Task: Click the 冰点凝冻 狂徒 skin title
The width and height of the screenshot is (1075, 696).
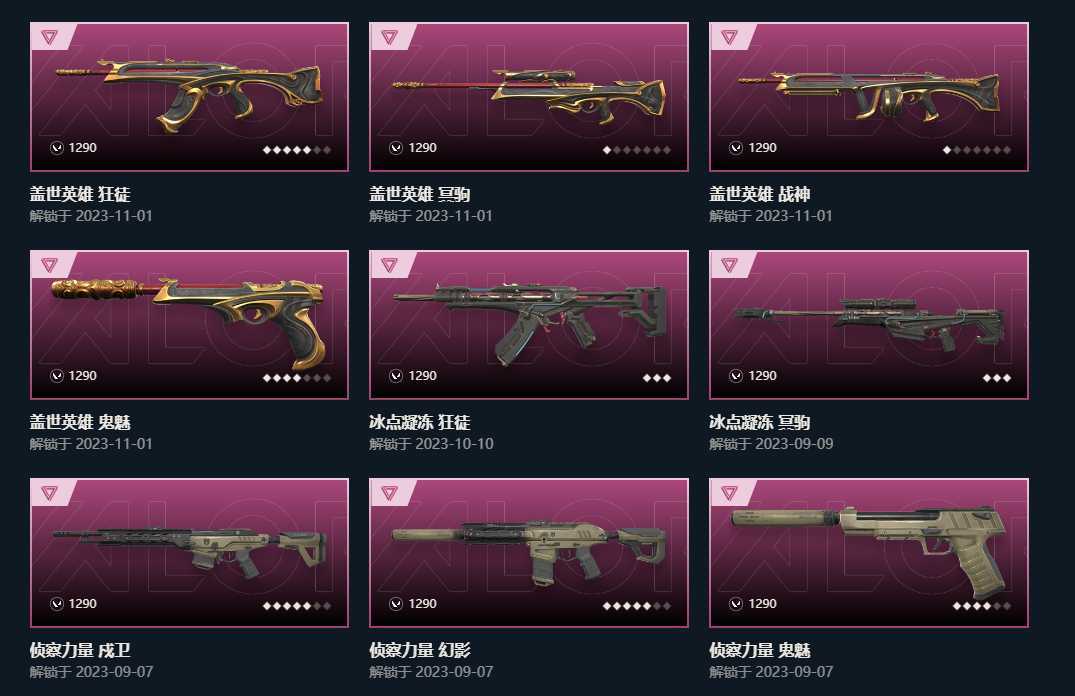Action: pos(420,422)
